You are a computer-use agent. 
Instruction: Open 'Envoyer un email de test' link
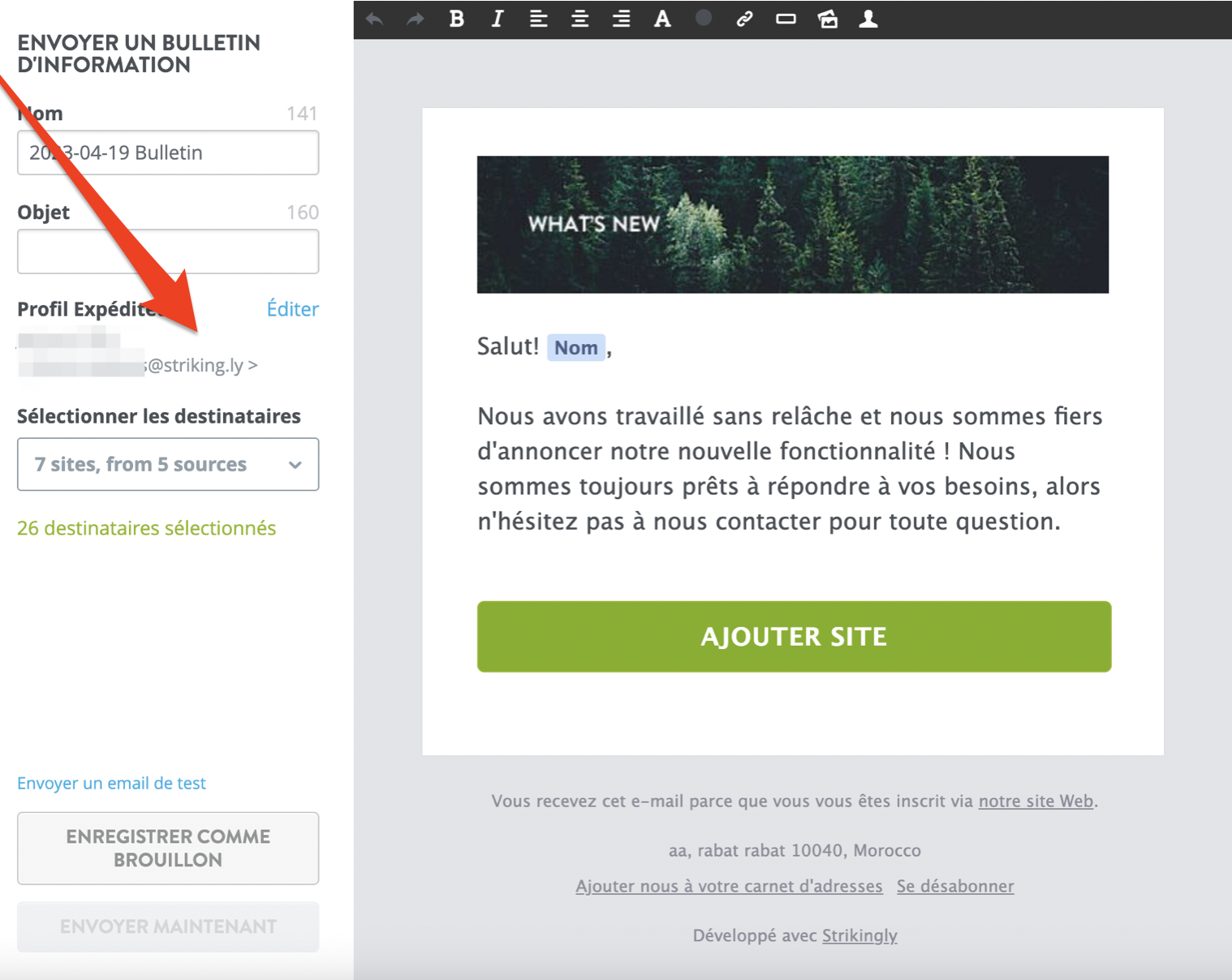click(x=111, y=783)
